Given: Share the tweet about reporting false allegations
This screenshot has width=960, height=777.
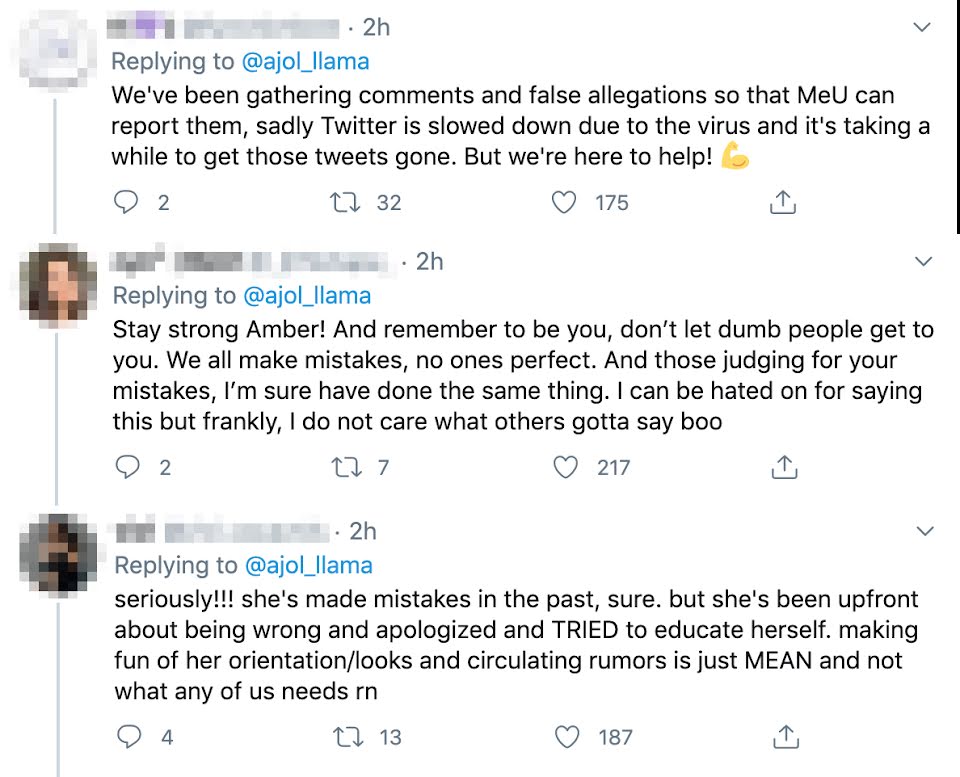Looking at the screenshot, I should [783, 203].
